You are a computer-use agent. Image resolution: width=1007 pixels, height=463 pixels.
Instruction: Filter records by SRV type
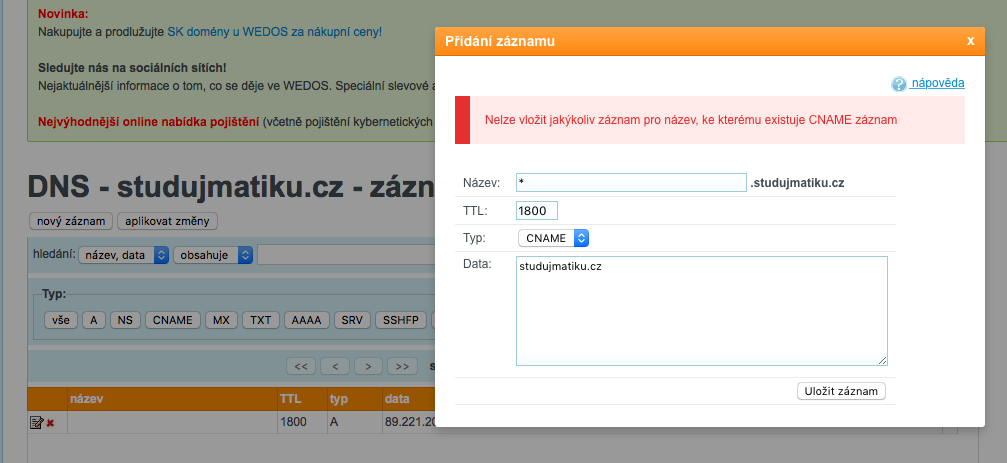pyautogui.click(x=353, y=320)
